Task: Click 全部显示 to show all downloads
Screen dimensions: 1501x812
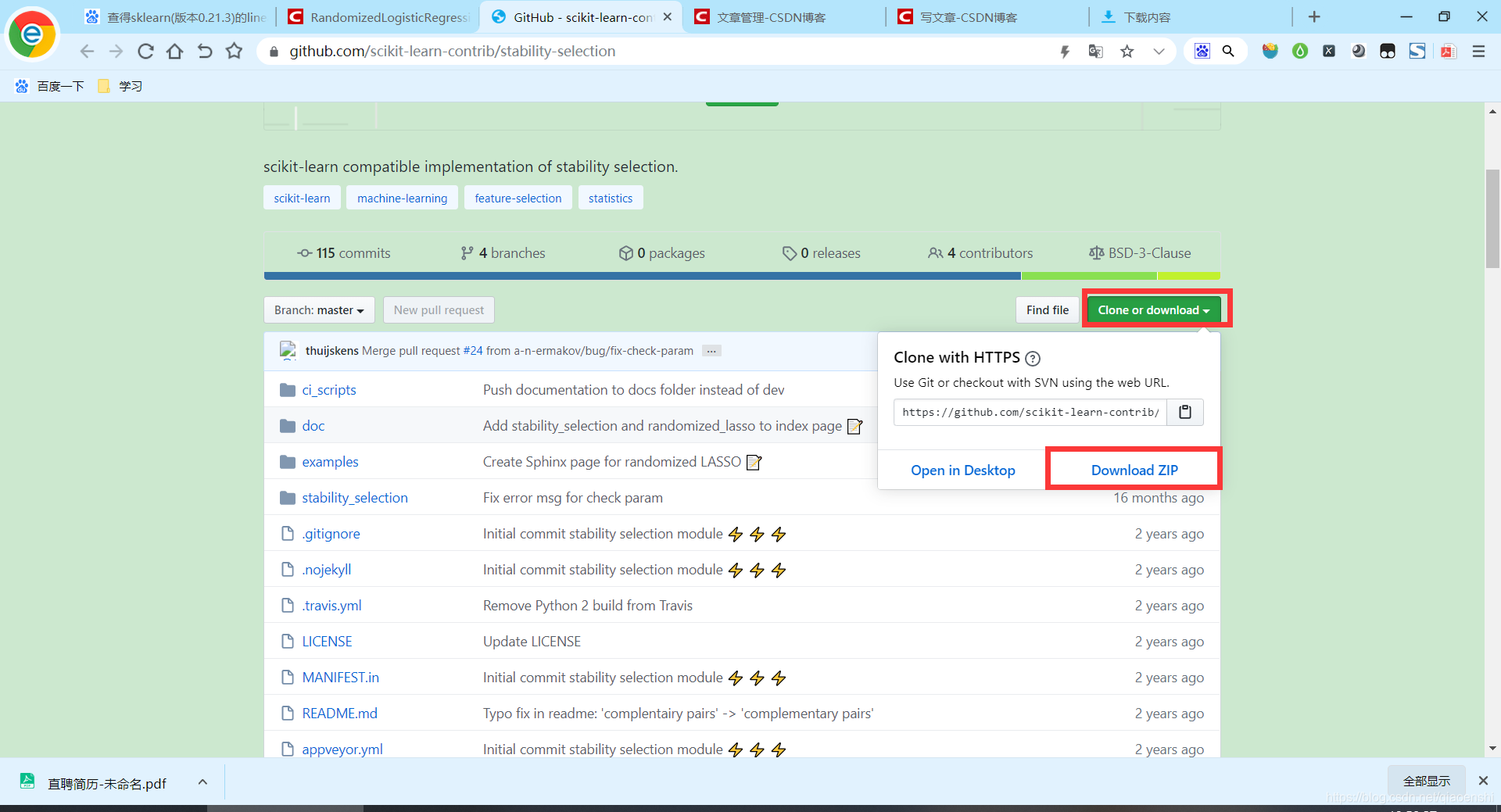Action: [x=1426, y=781]
